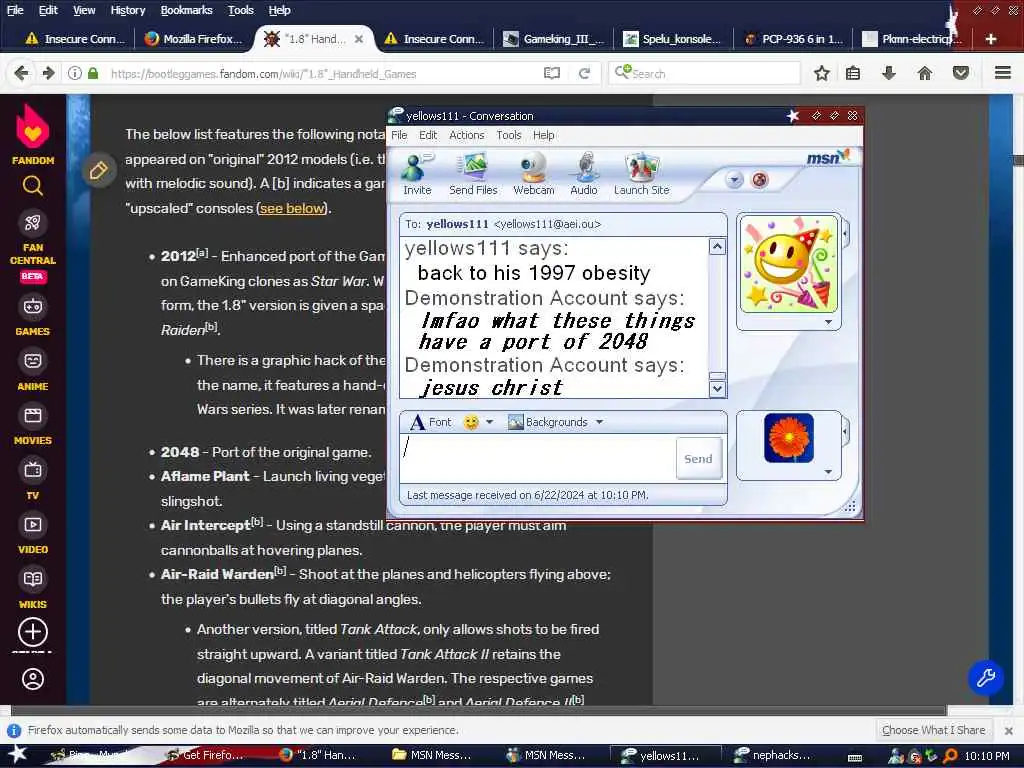
Task: Open the File menu in conversation window
Action: [x=399, y=135]
